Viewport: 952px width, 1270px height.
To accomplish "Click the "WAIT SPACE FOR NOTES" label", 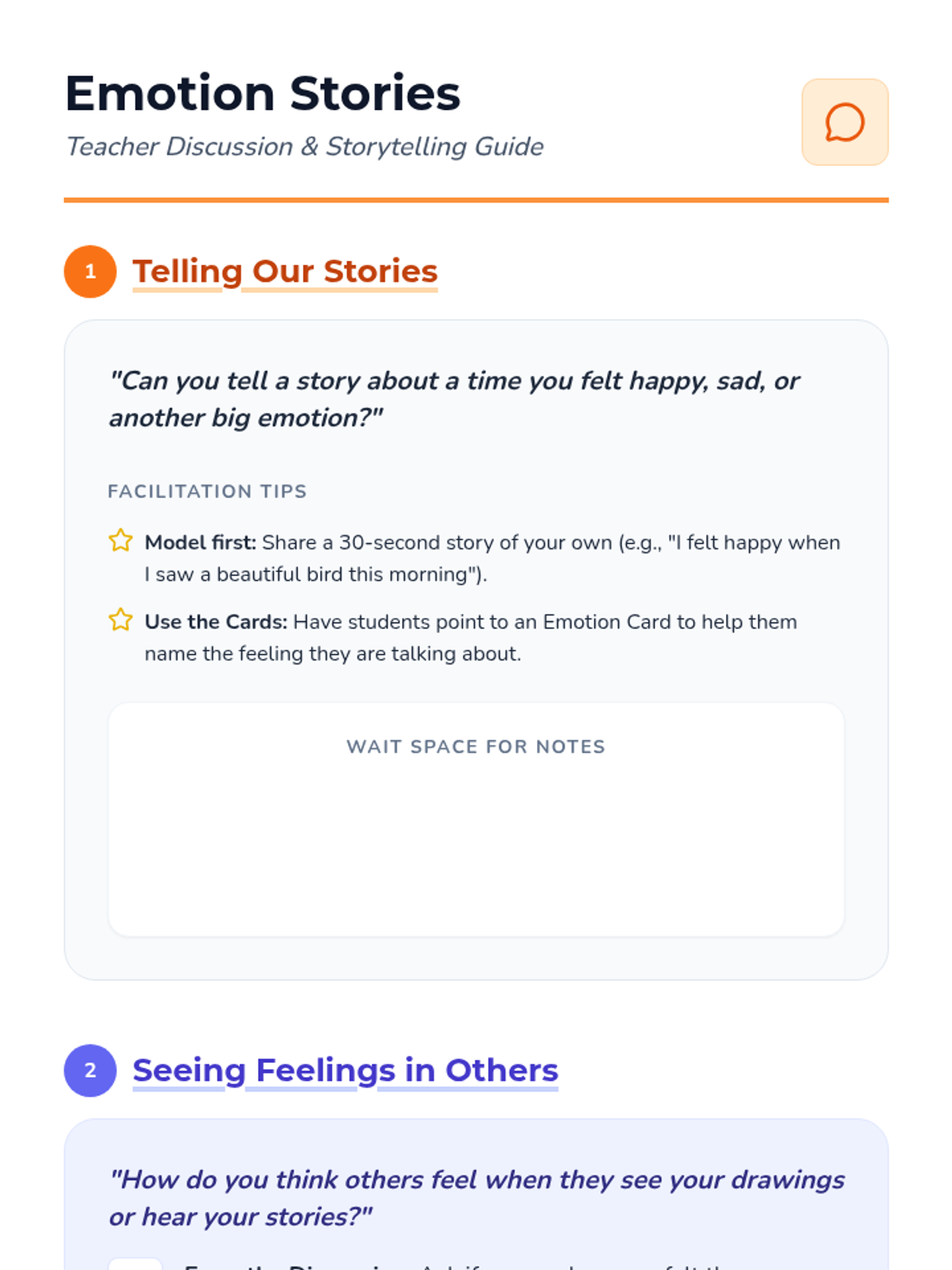I will click(x=476, y=747).
